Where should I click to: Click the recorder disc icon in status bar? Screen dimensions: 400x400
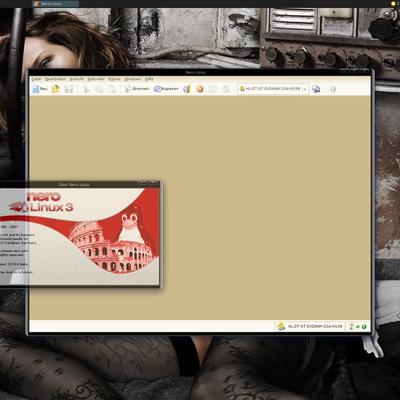[281, 326]
